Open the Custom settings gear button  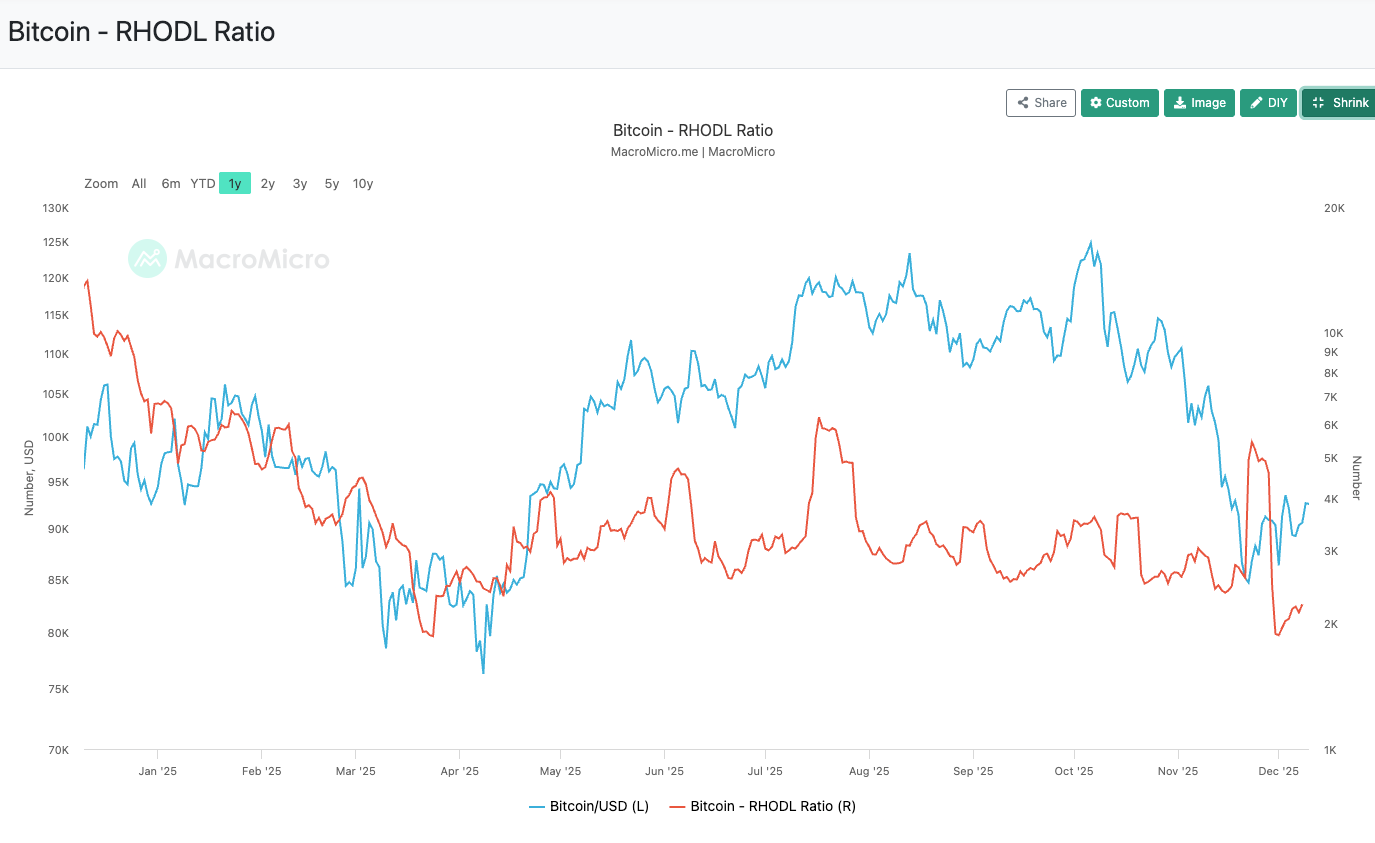tap(1119, 103)
